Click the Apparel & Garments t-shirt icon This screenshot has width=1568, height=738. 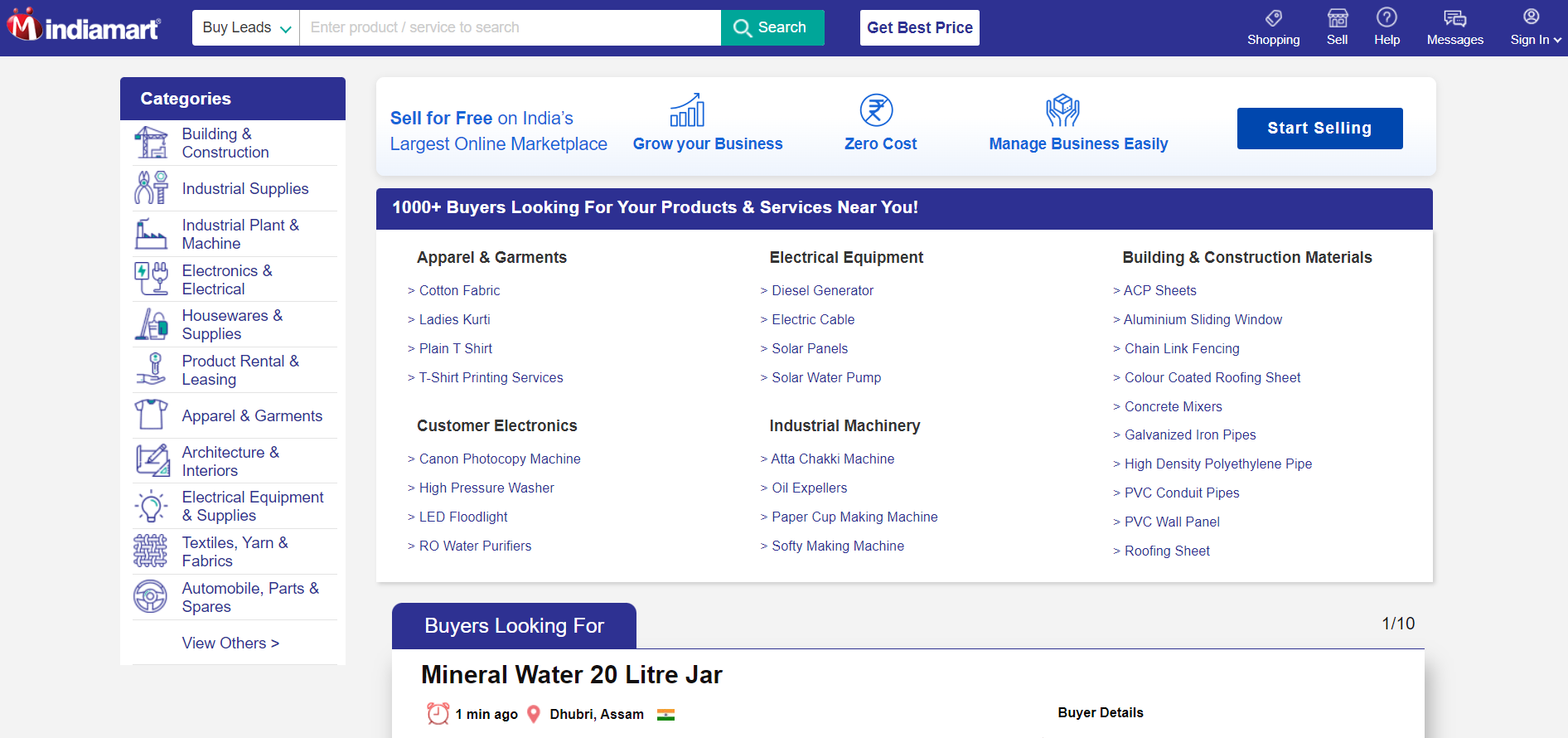pos(151,415)
